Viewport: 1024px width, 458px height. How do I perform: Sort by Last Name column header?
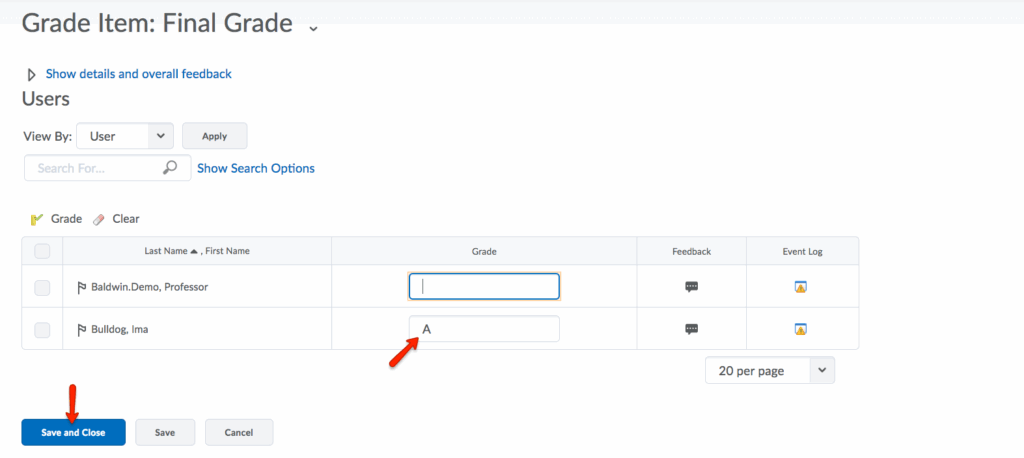point(172,251)
